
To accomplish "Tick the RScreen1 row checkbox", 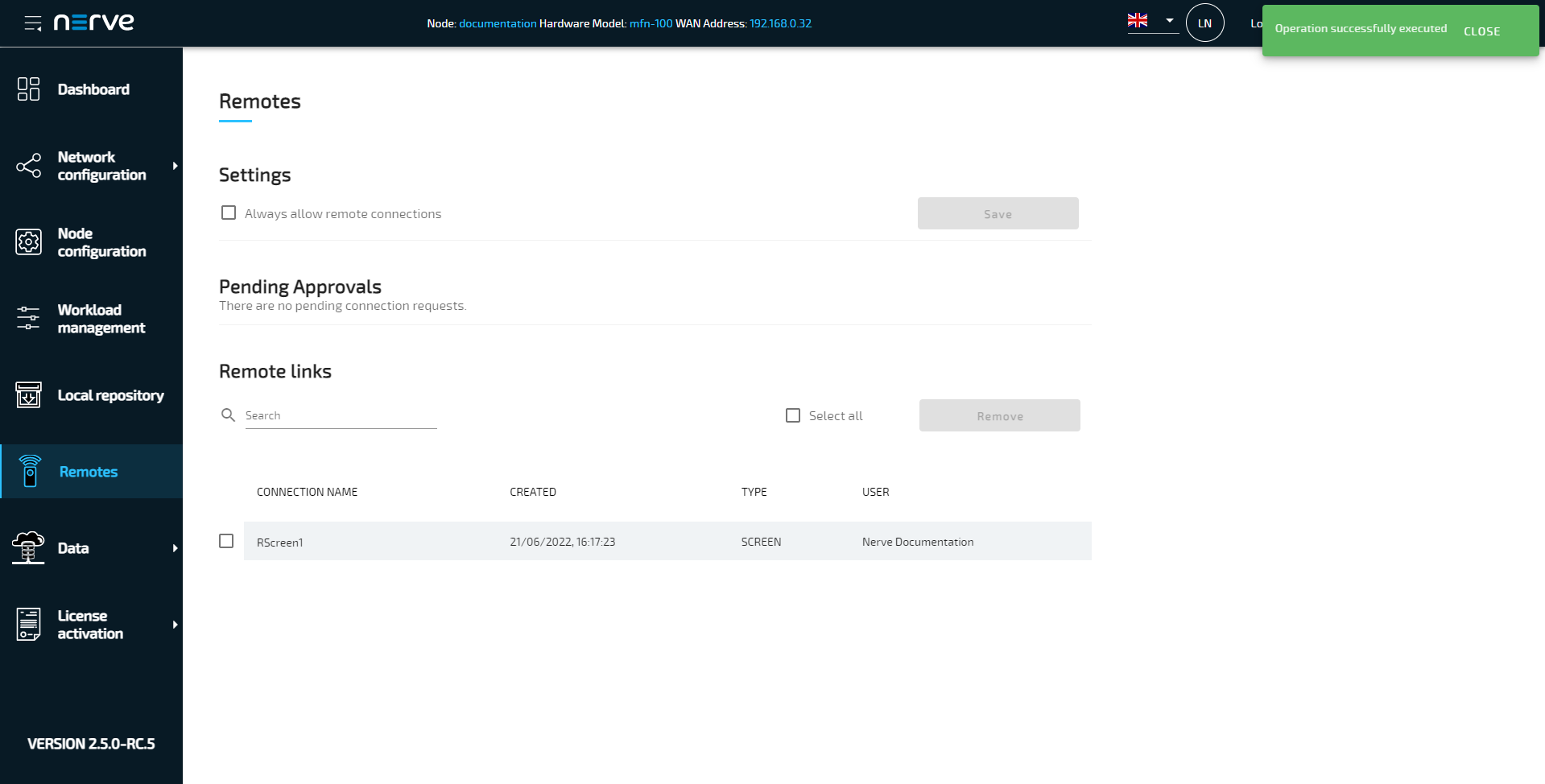I will click(x=226, y=541).
